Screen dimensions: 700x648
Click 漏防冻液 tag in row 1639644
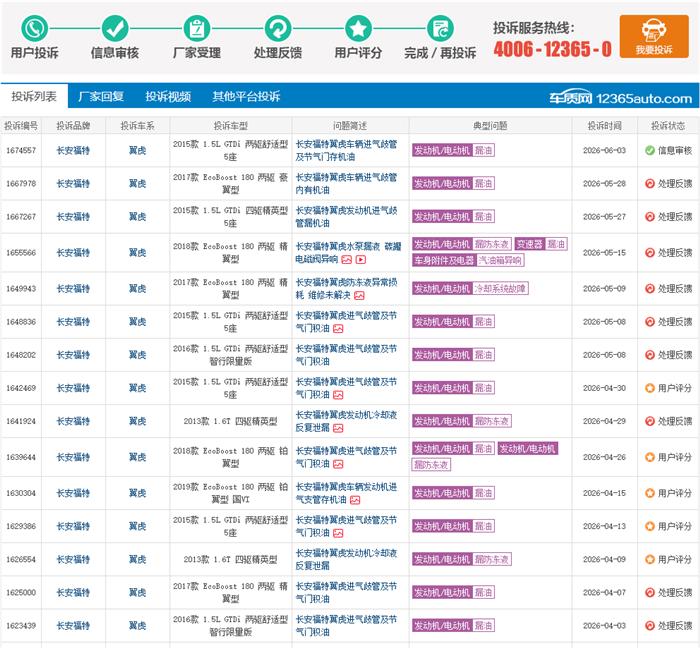[431, 465]
